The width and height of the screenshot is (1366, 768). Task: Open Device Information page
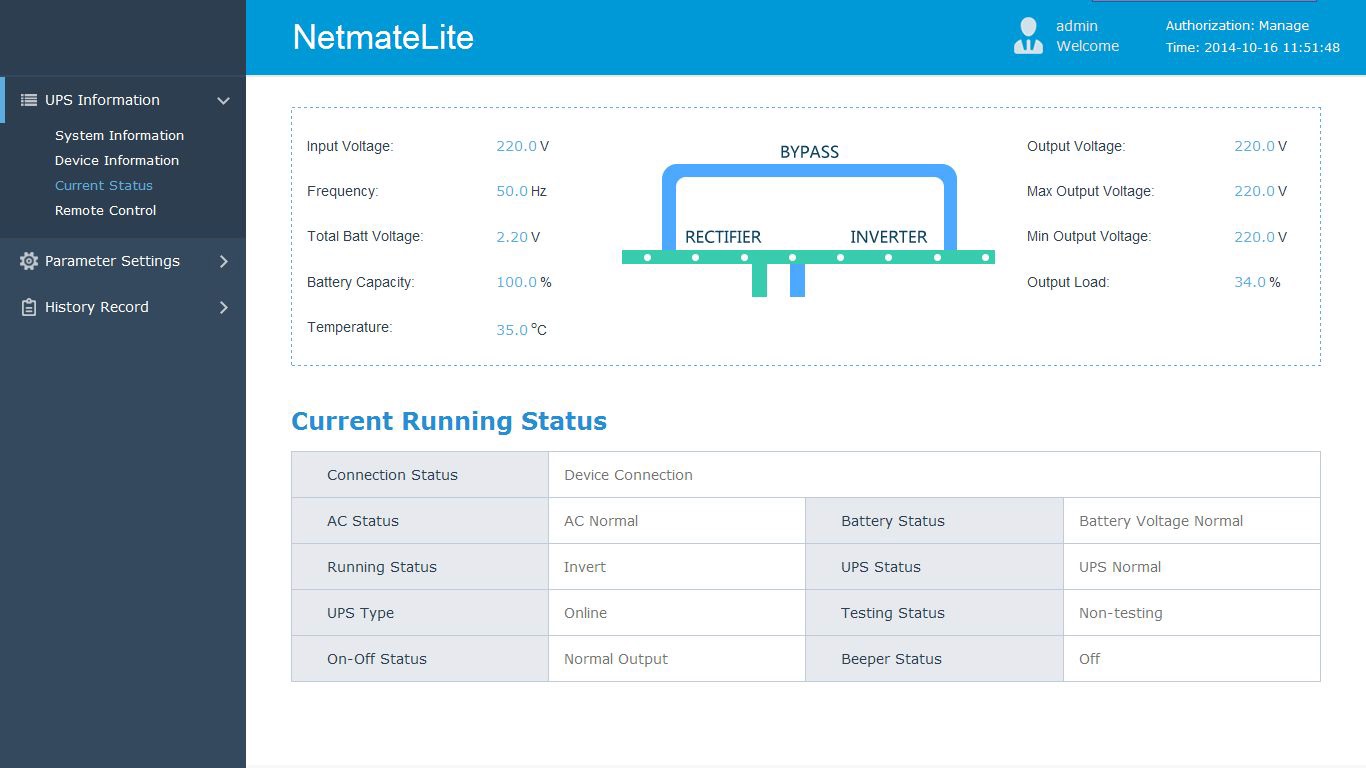tap(116, 160)
